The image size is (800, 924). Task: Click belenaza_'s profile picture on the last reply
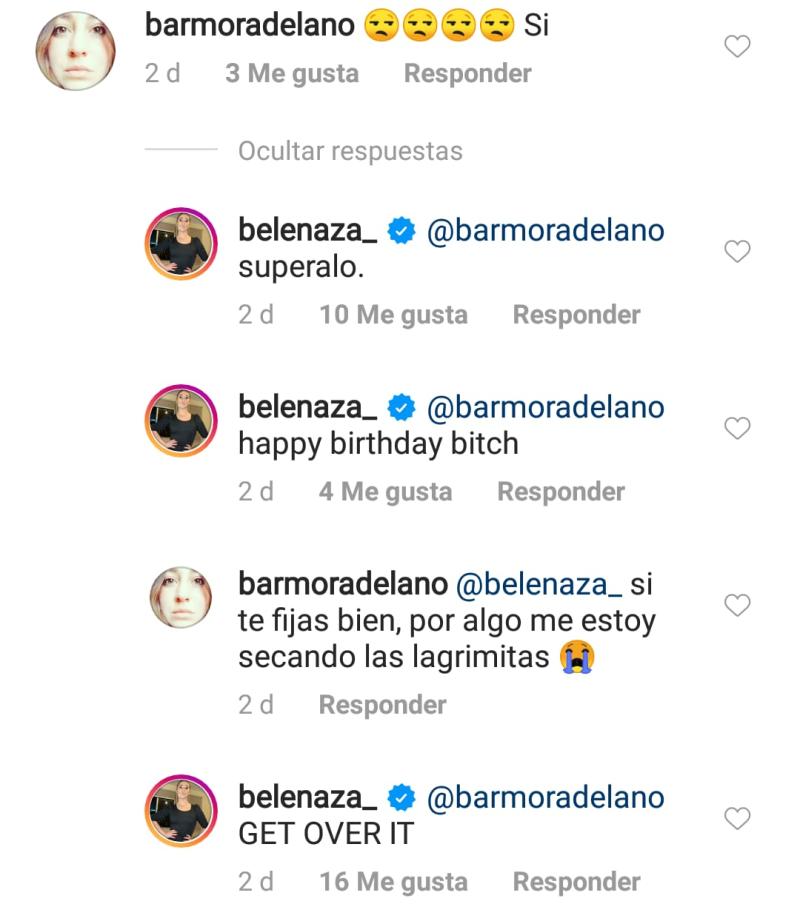[x=181, y=808]
